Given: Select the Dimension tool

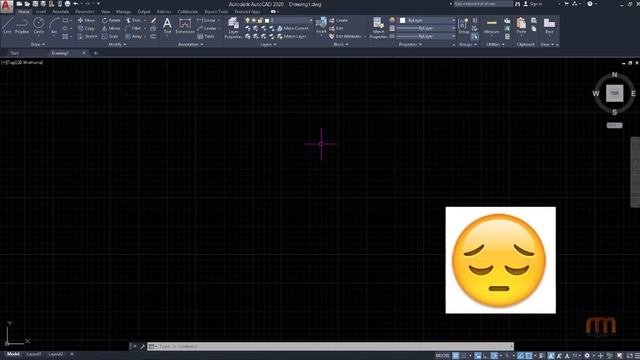Looking at the screenshot, I should (185, 26).
